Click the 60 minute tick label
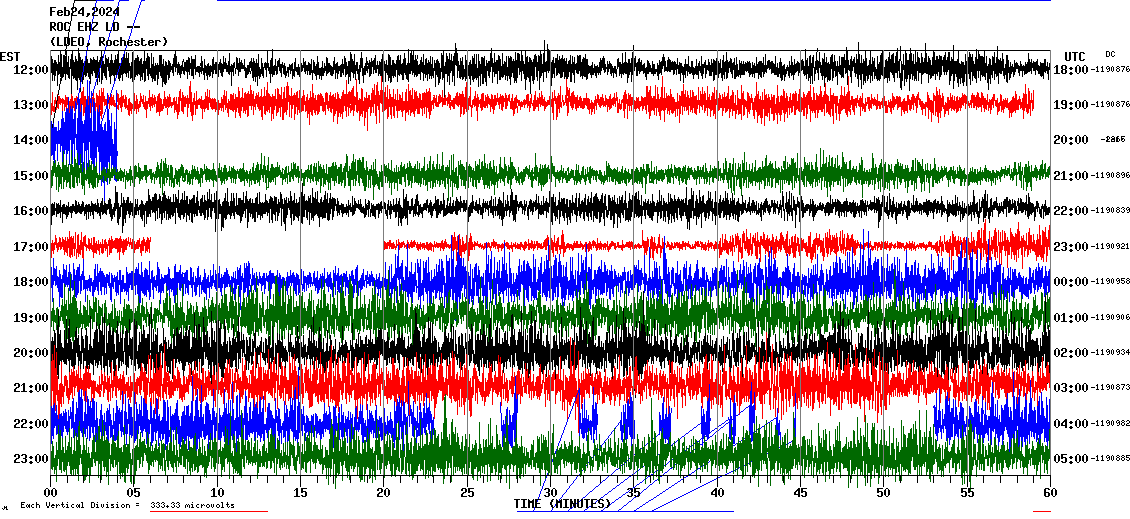The image size is (1130, 519). (1049, 493)
